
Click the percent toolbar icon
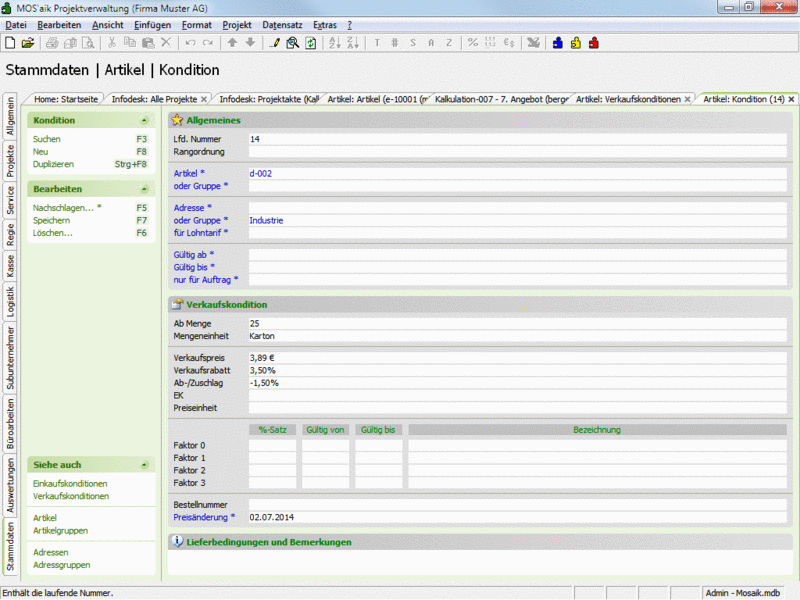473,43
